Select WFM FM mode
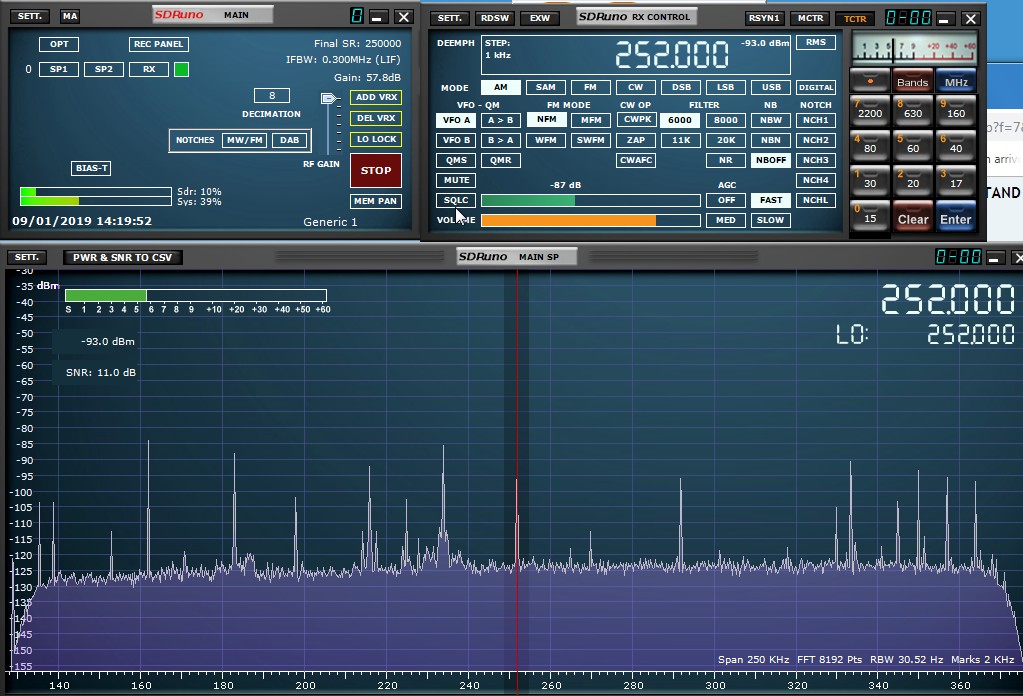This screenshot has height=696, width=1023. pos(545,140)
